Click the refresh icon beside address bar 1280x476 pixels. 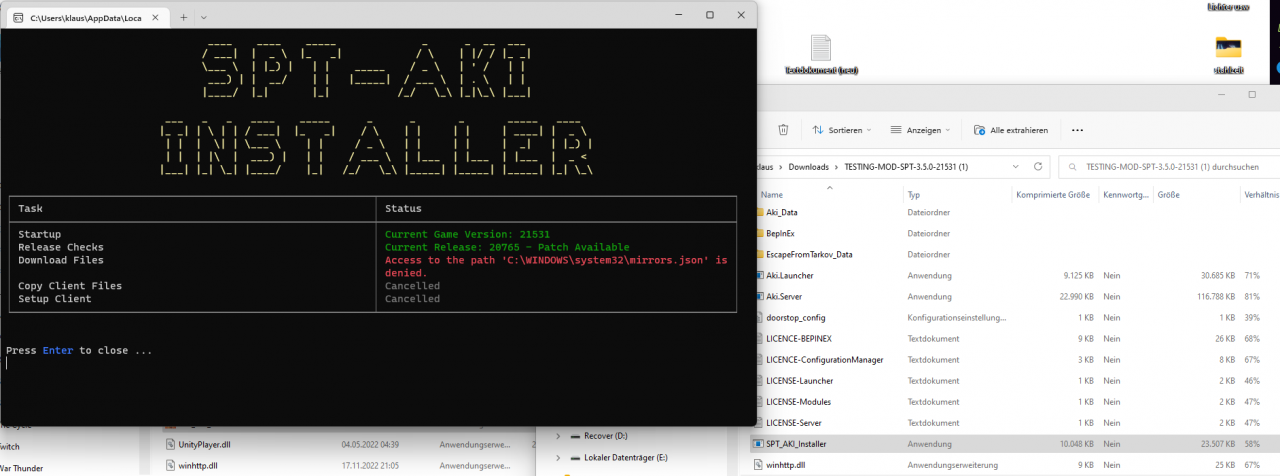point(1039,167)
